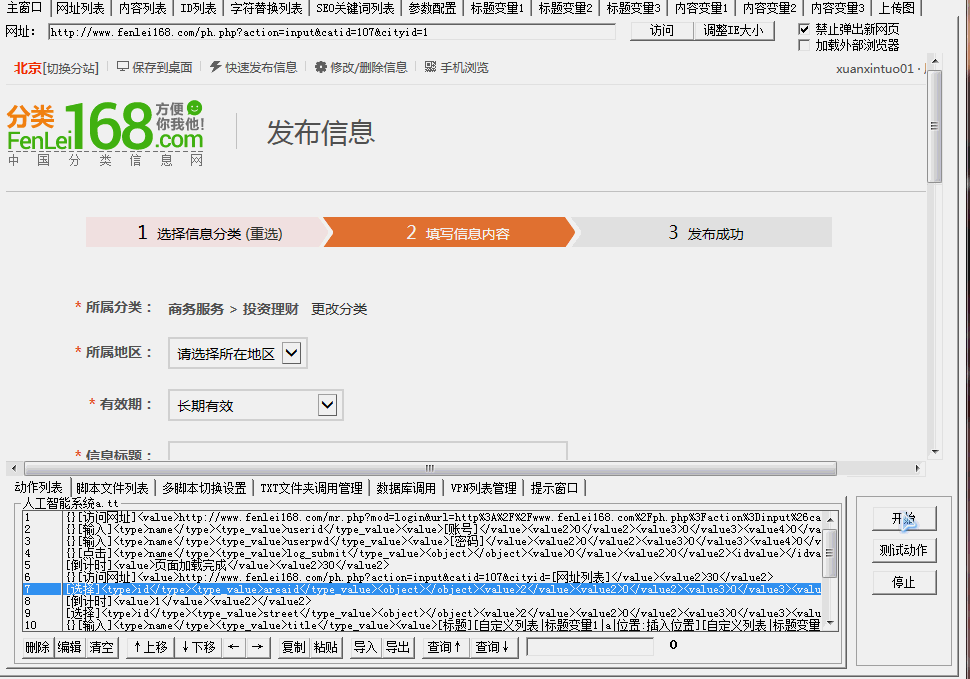Open the 请选择所在地区 dropdown
The height and width of the screenshot is (679, 970).
coord(238,353)
